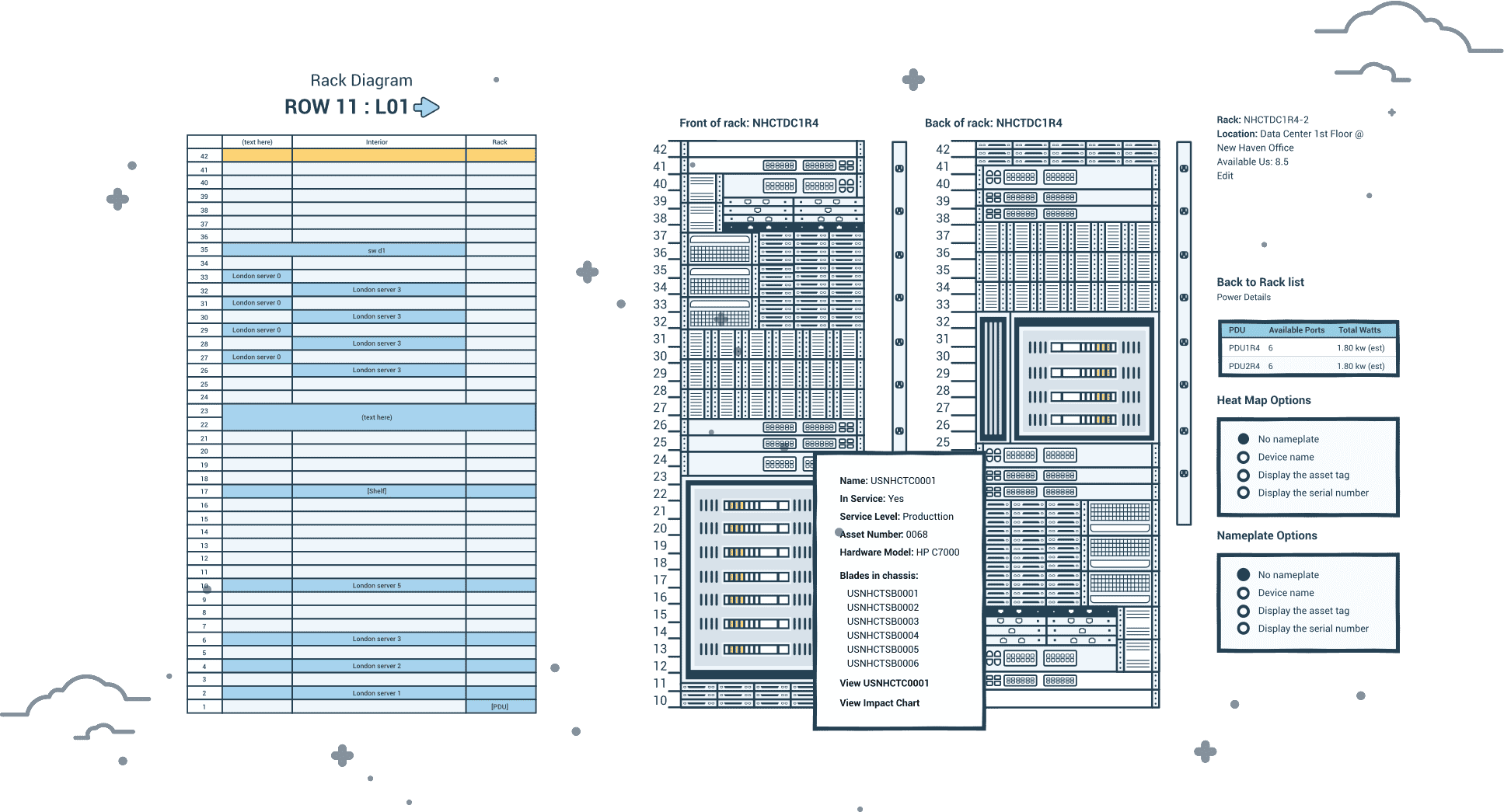Open View Impact Chart link
Screen dimensions: 1504x812
tap(879, 702)
